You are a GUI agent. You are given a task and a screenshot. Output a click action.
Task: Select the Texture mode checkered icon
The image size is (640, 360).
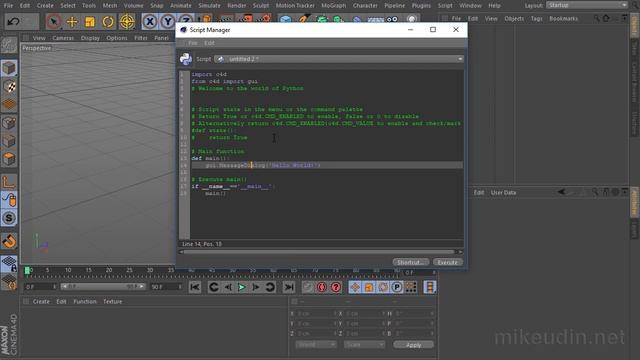[9, 87]
